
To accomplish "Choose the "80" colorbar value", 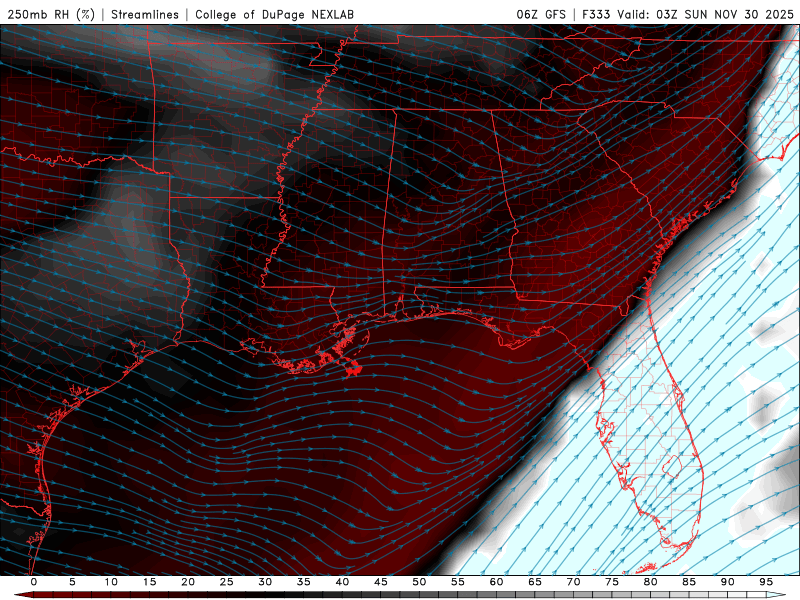I will (651, 582).
